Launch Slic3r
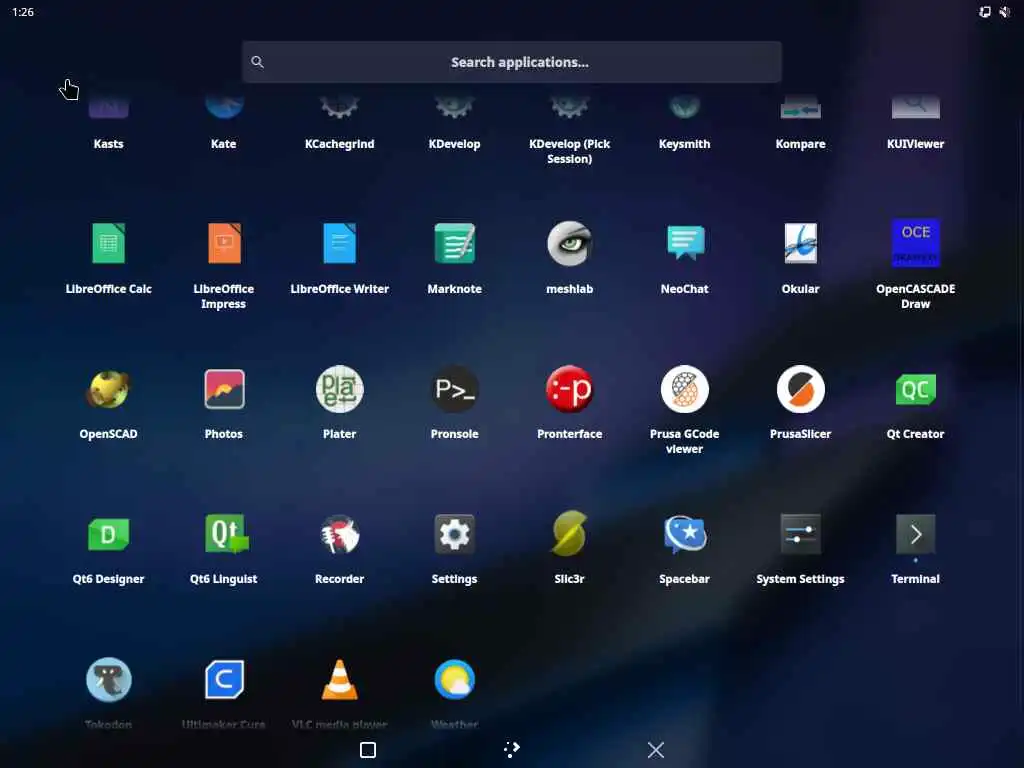 [569, 549]
